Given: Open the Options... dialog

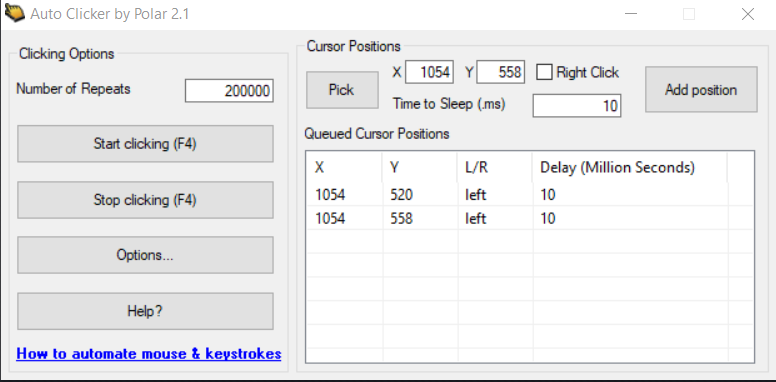Looking at the screenshot, I should click(145, 255).
